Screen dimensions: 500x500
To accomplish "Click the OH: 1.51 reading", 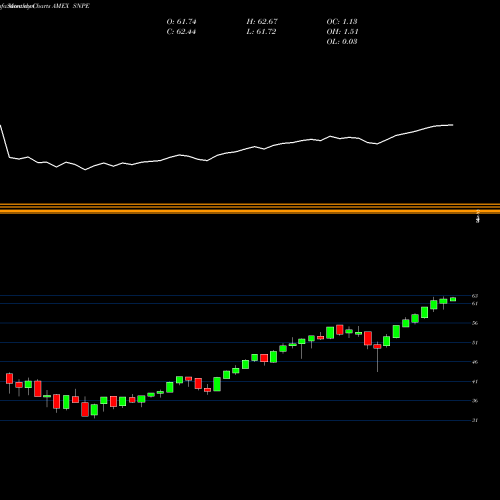I will click(342, 32).
